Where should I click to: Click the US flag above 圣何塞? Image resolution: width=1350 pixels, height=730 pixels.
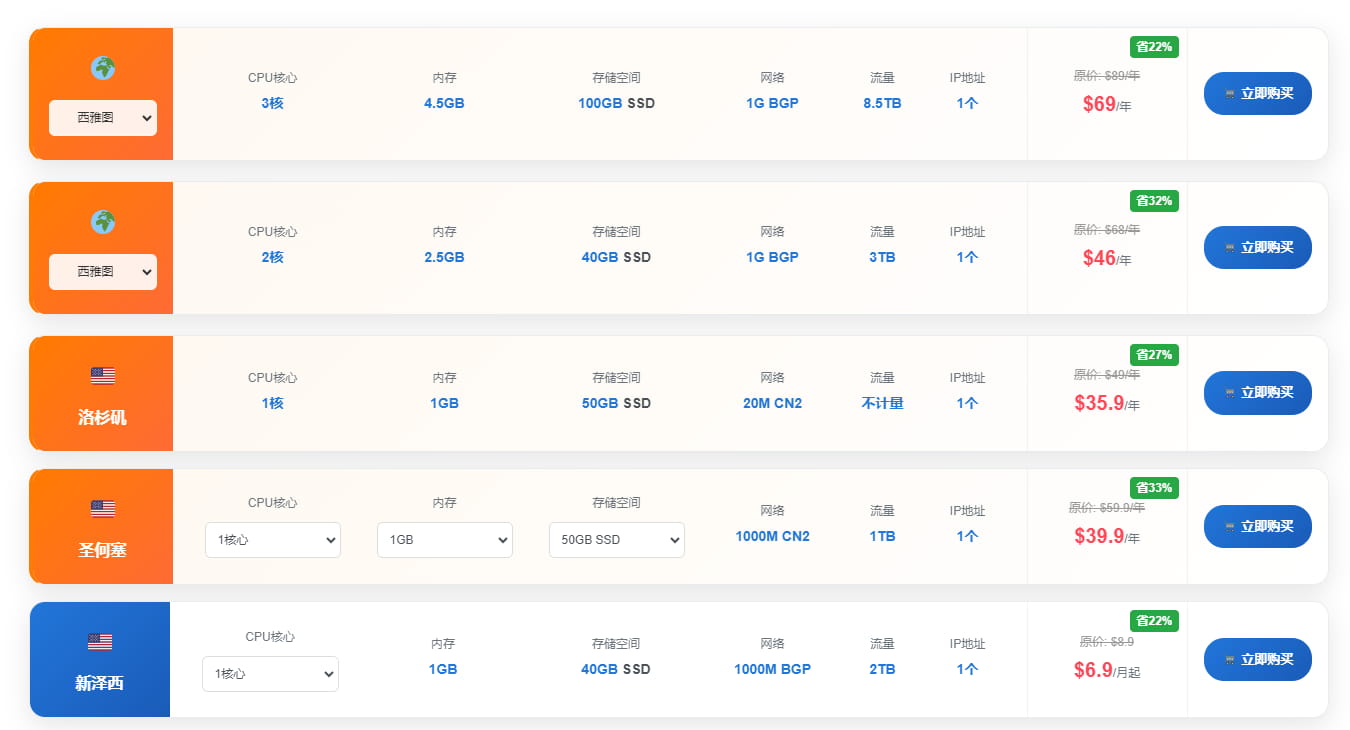tap(103, 509)
